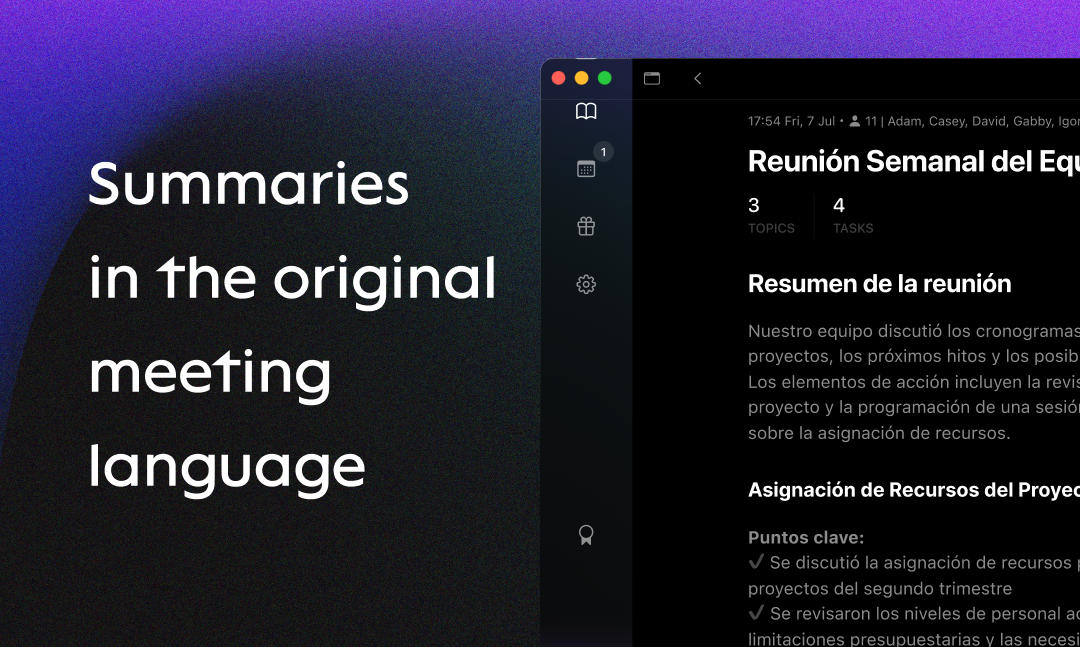
Task: Click the paragraph starting Nuestro equipo discutió
Action: pyautogui.click(x=914, y=382)
